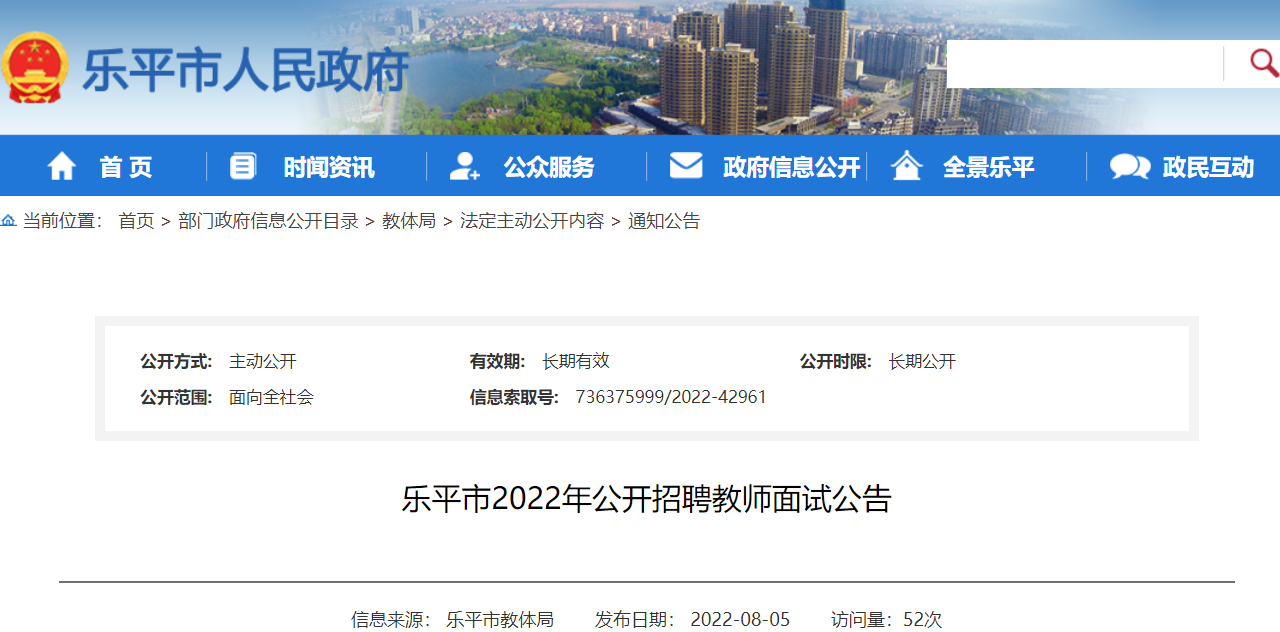
Task: Click the house icon beside 首页
Action: click(62, 166)
